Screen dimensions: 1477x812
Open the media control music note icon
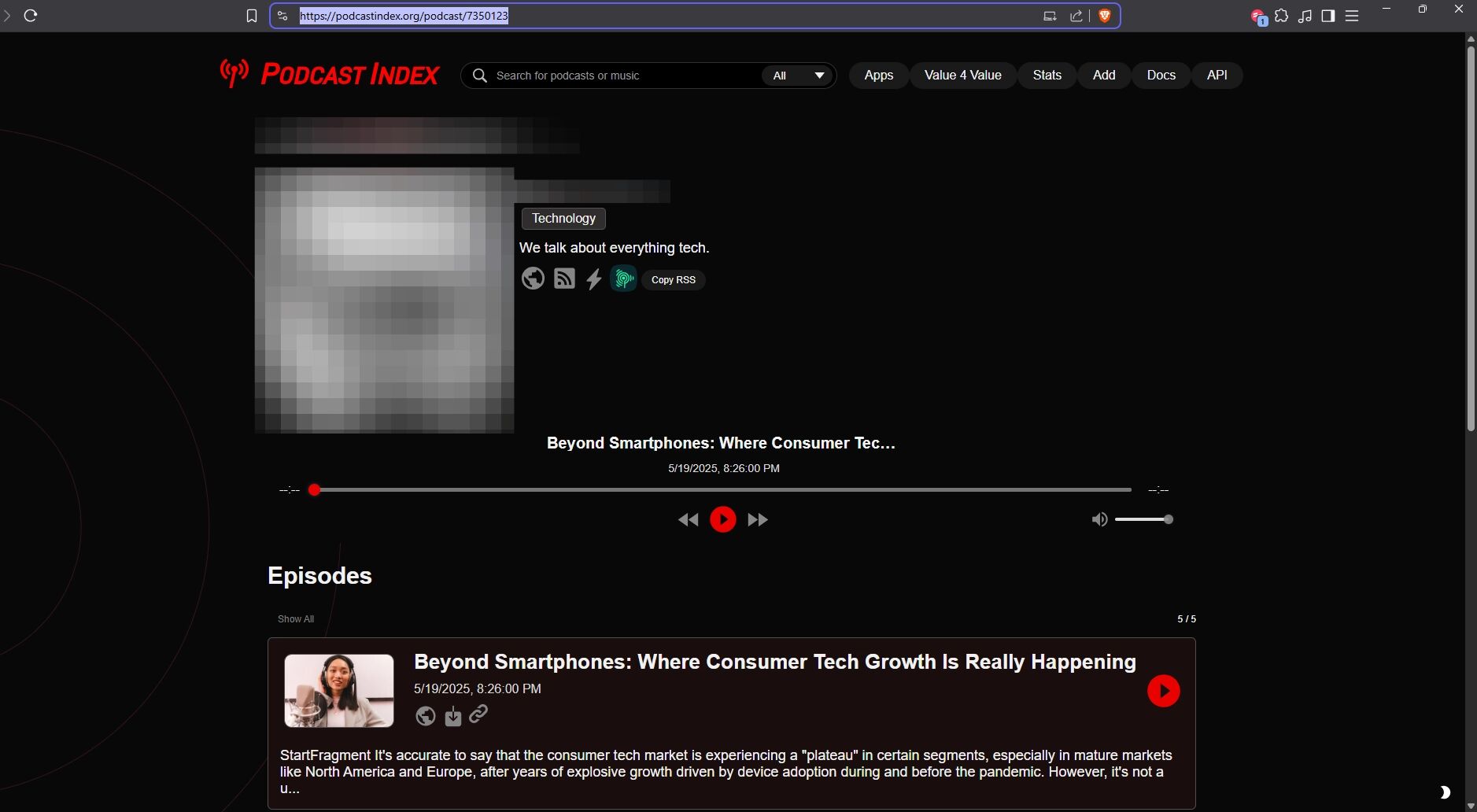pos(1305,16)
